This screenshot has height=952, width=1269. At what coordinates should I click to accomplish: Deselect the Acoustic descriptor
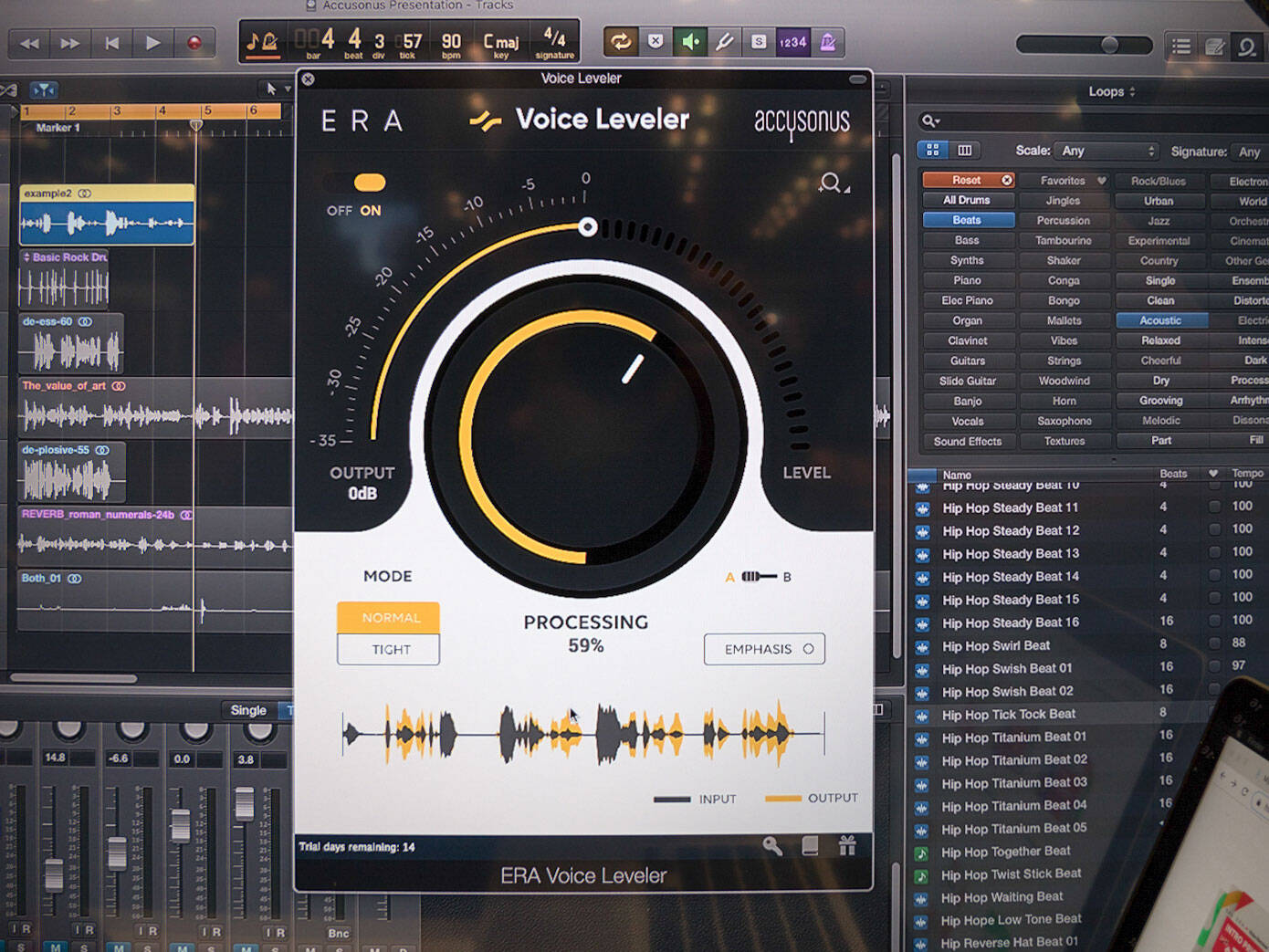1160,320
